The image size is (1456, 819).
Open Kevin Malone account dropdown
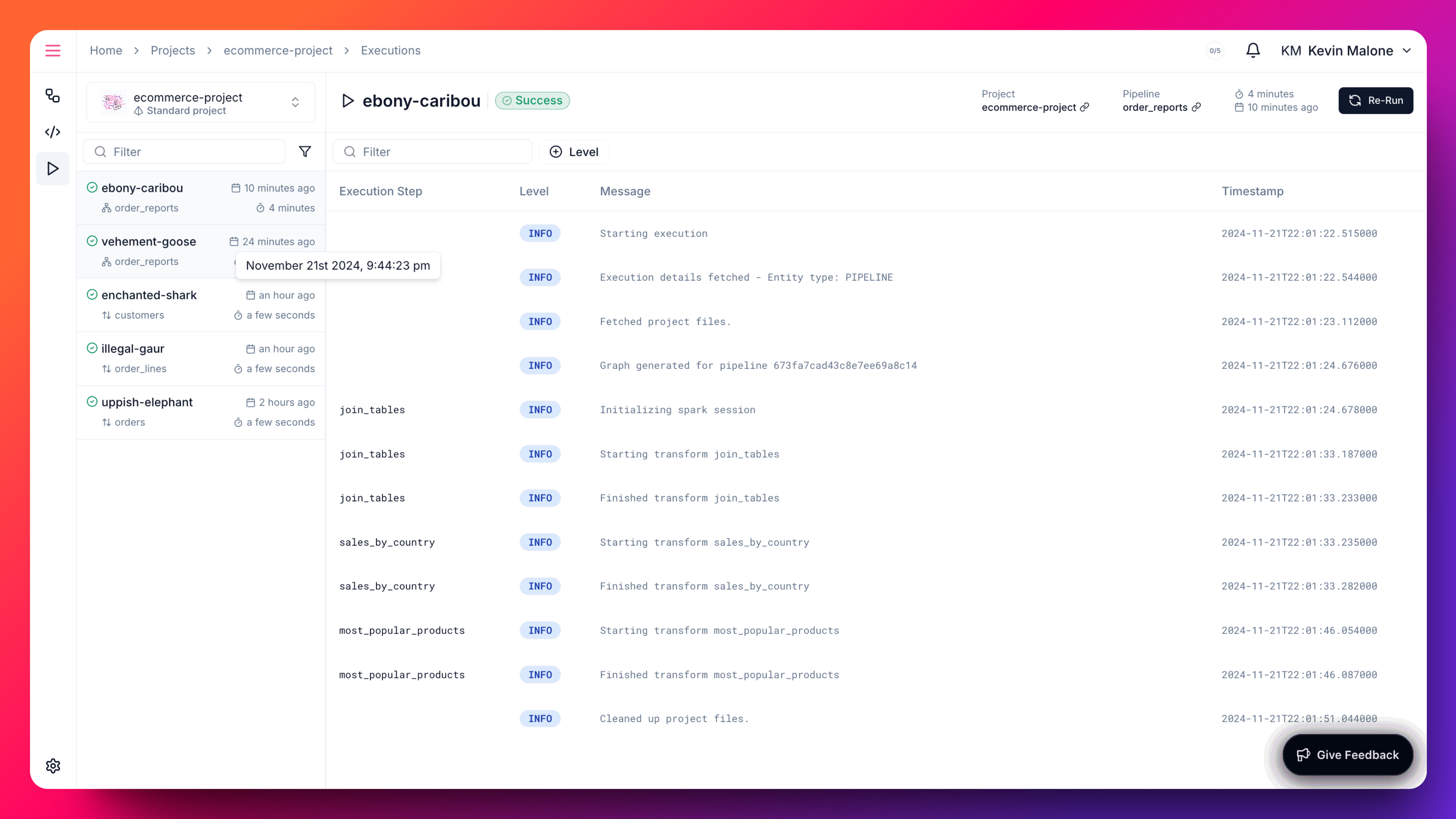pyautogui.click(x=1346, y=51)
